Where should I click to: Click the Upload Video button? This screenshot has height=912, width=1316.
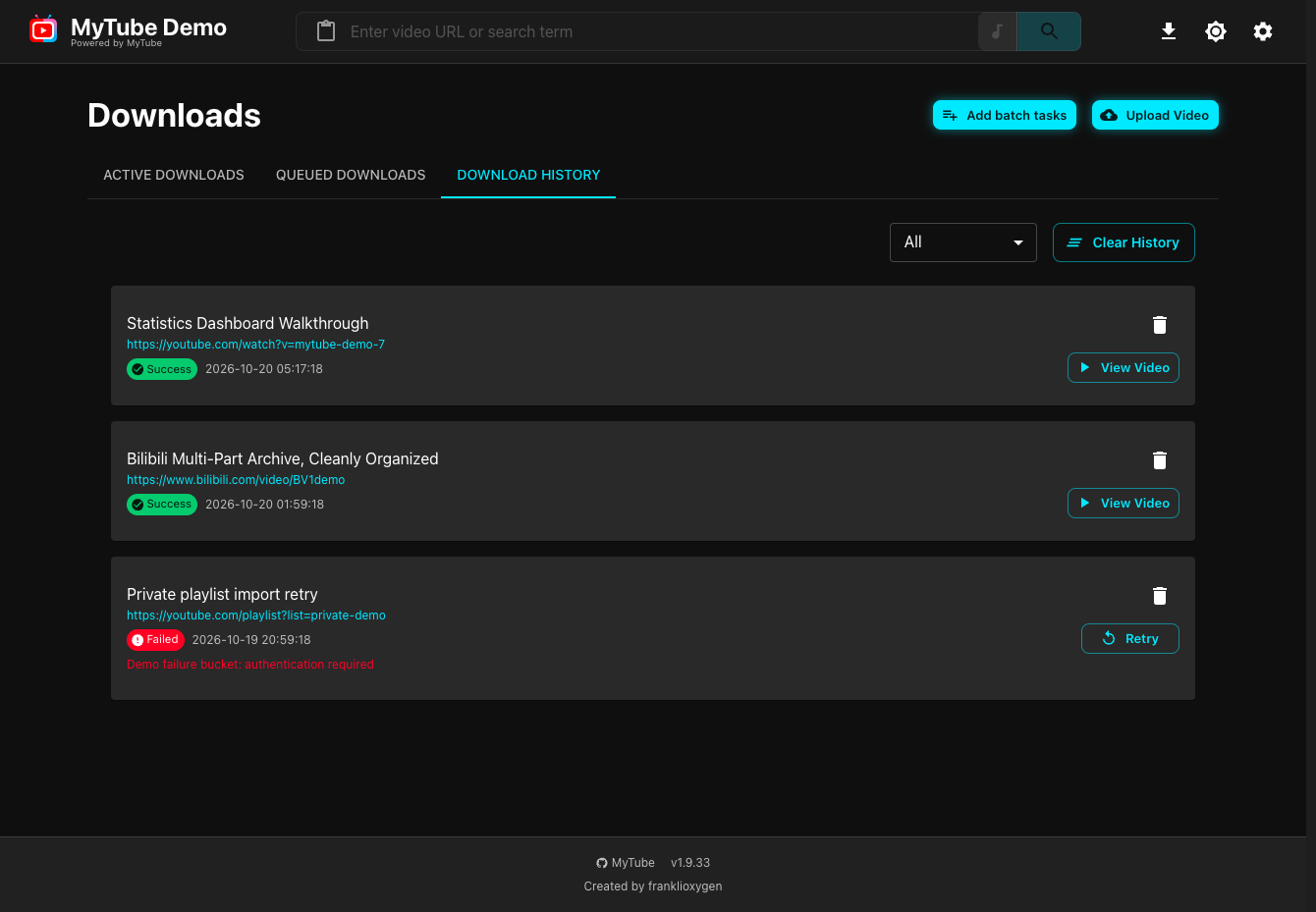coord(1155,115)
